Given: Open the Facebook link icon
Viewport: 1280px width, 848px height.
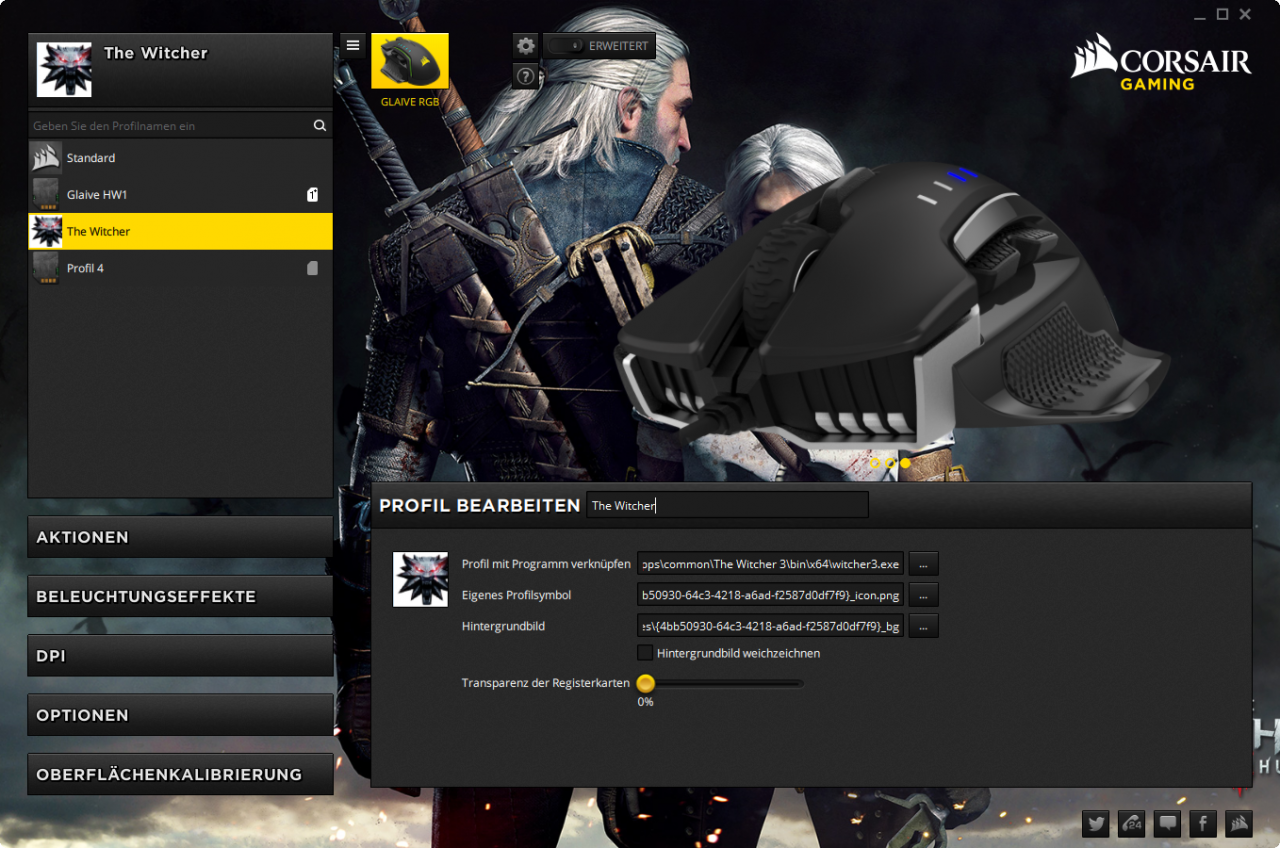Looking at the screenshot, I should [x=1203, y=824].
